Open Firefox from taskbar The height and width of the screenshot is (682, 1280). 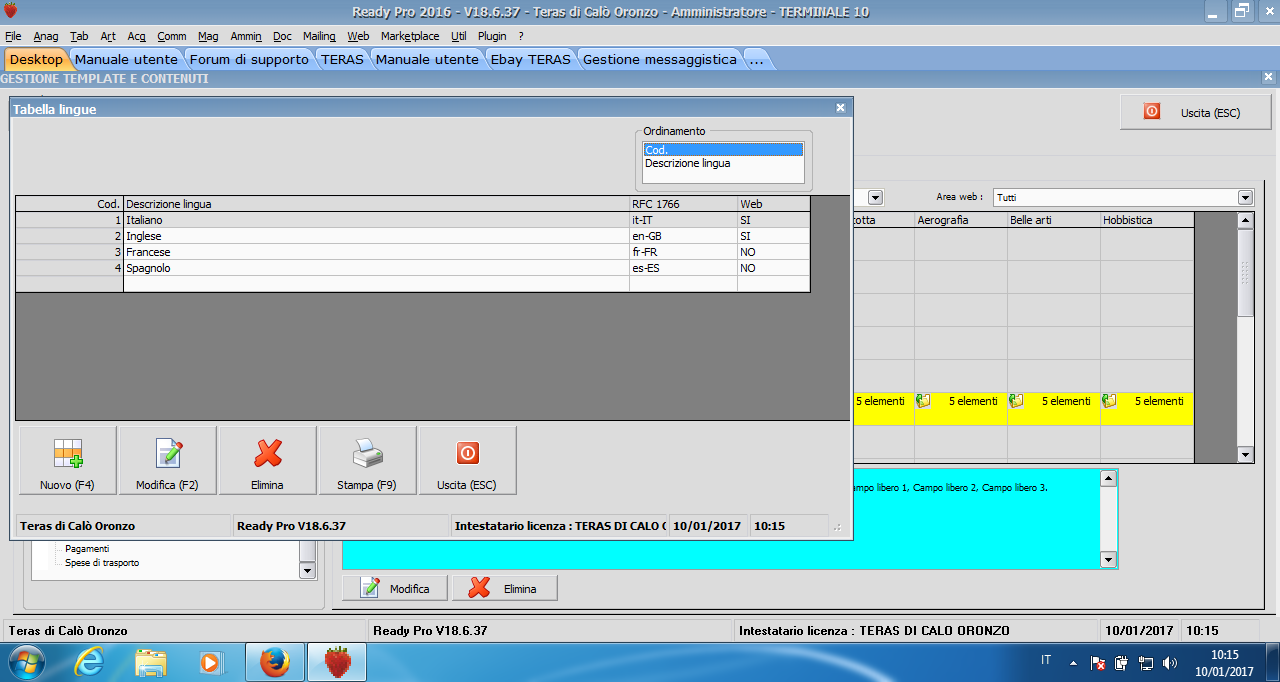(275, 662)
